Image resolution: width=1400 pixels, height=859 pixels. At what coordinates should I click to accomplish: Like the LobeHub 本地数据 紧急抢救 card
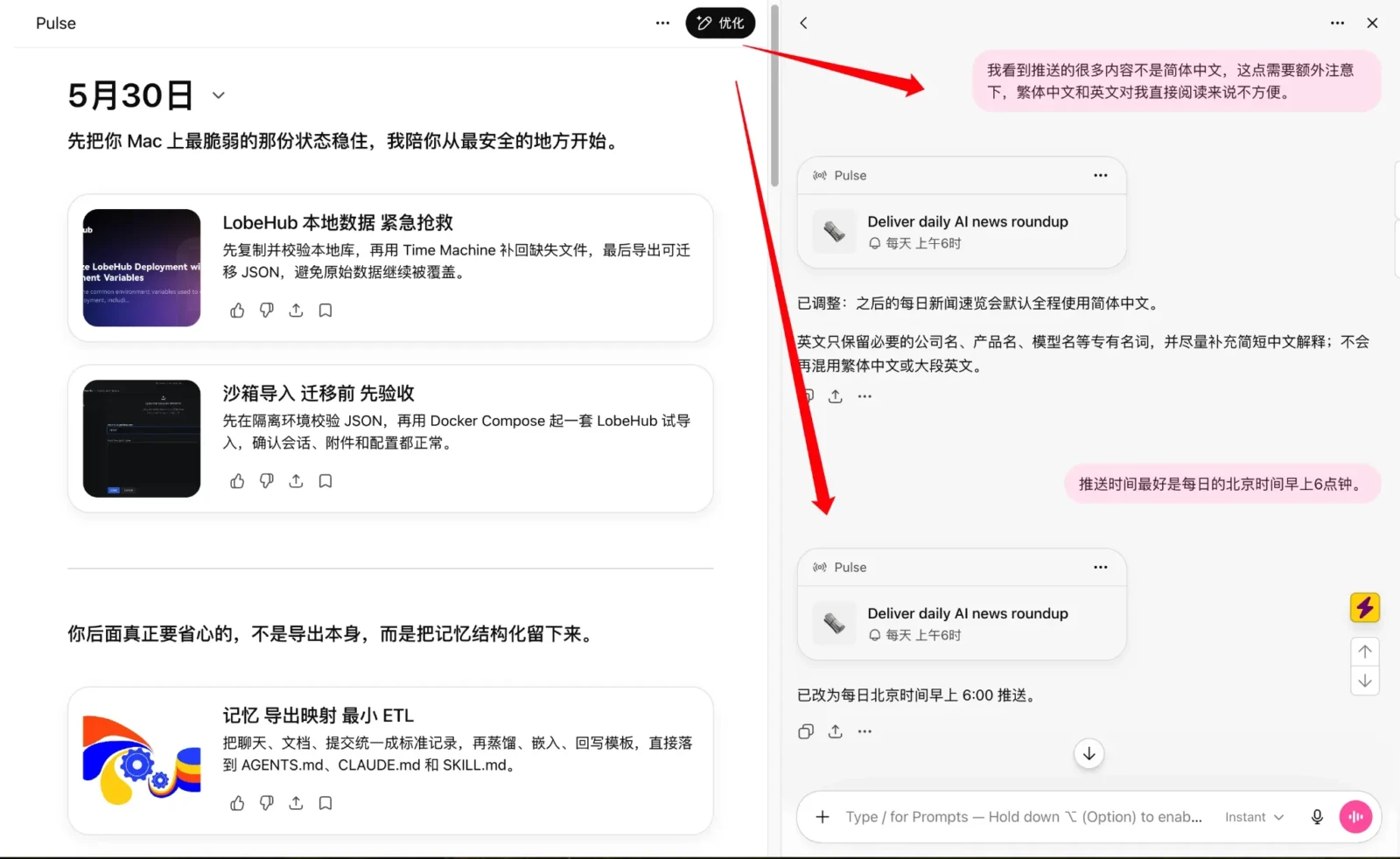pos(237,311)
